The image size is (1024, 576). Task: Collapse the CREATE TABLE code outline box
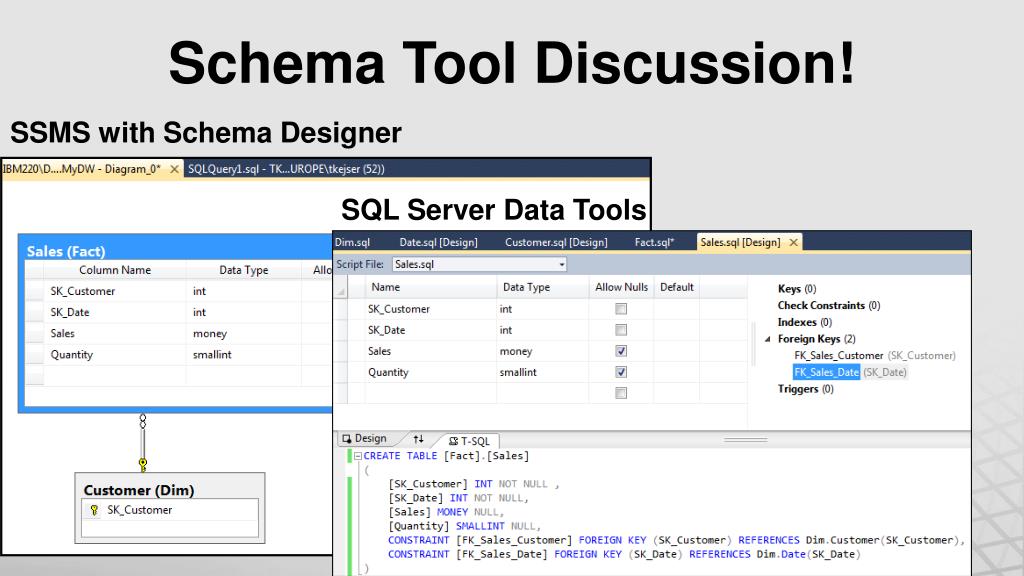(354, 456)
